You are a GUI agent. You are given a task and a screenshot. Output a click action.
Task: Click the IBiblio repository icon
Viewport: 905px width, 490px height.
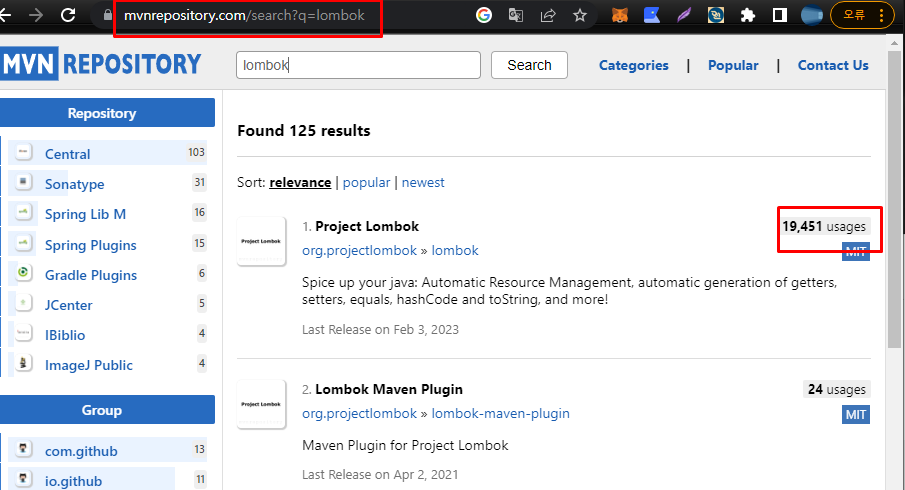(23, 332)
